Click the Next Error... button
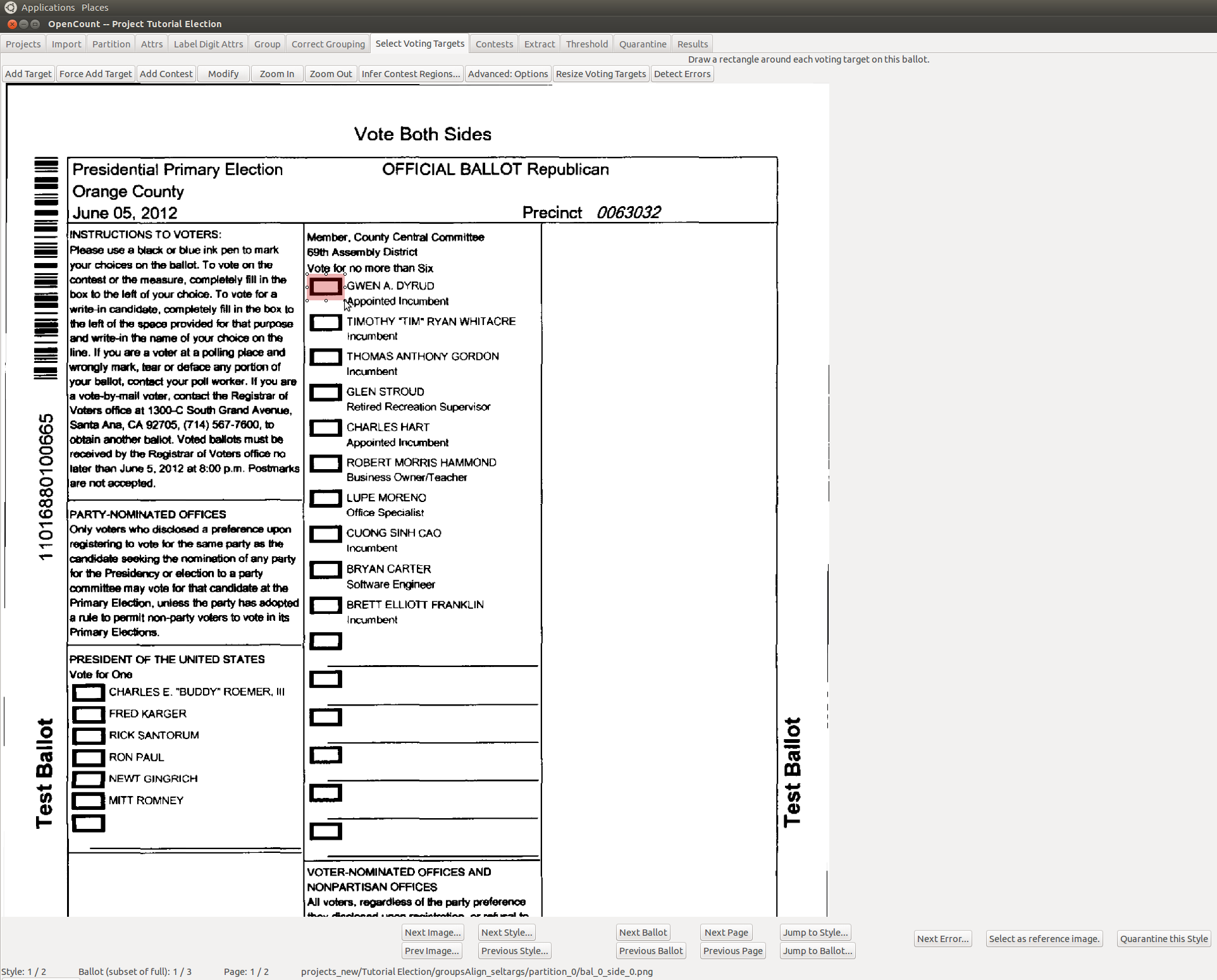1217x980 pixels. click(942, 938)
